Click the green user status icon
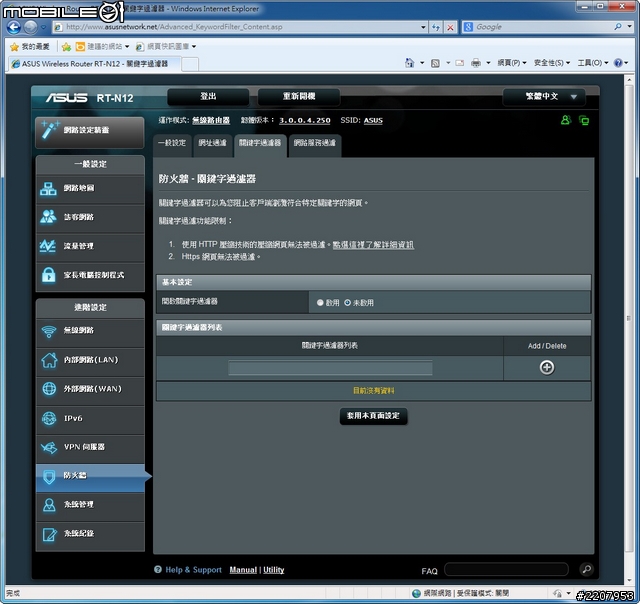 pos(566,120)
